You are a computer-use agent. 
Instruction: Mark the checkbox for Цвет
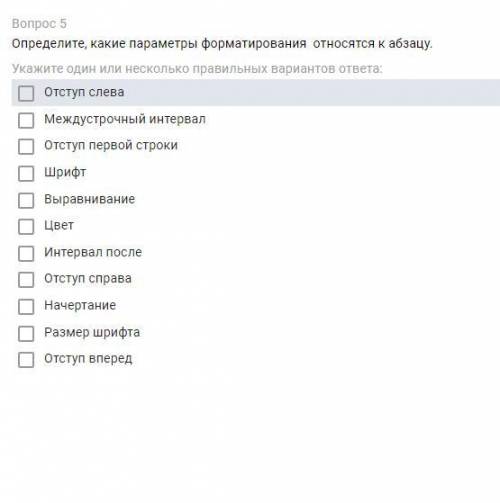tap(26, 227)
